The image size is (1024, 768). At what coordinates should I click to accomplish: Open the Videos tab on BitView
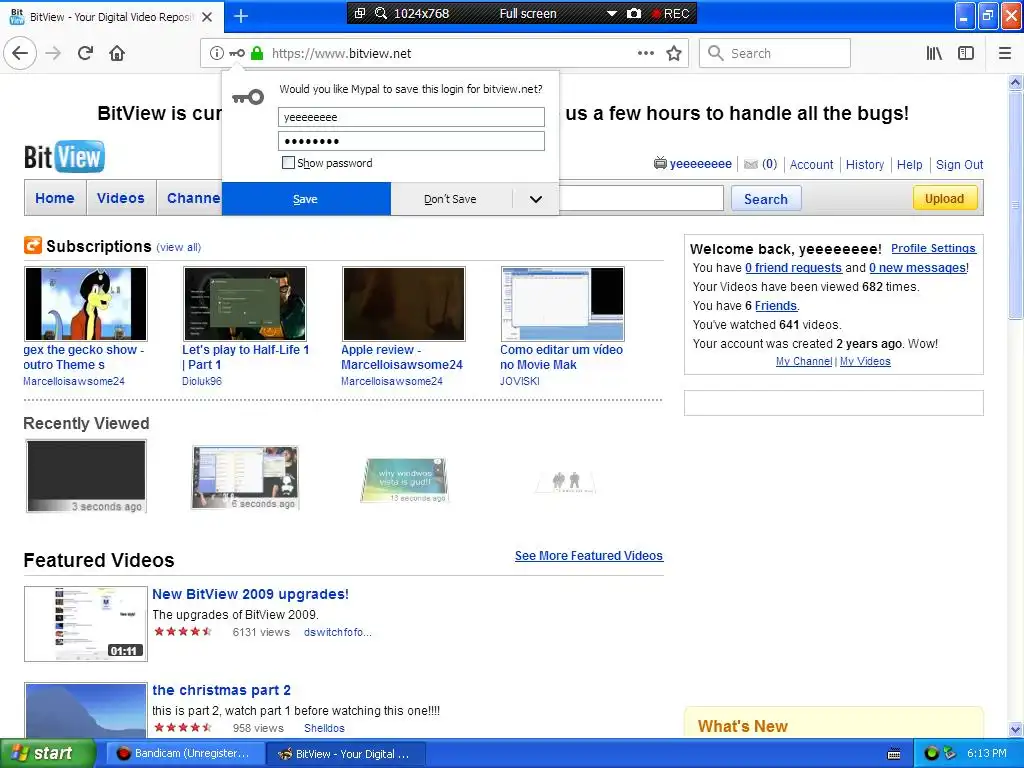tap(121, 198)
